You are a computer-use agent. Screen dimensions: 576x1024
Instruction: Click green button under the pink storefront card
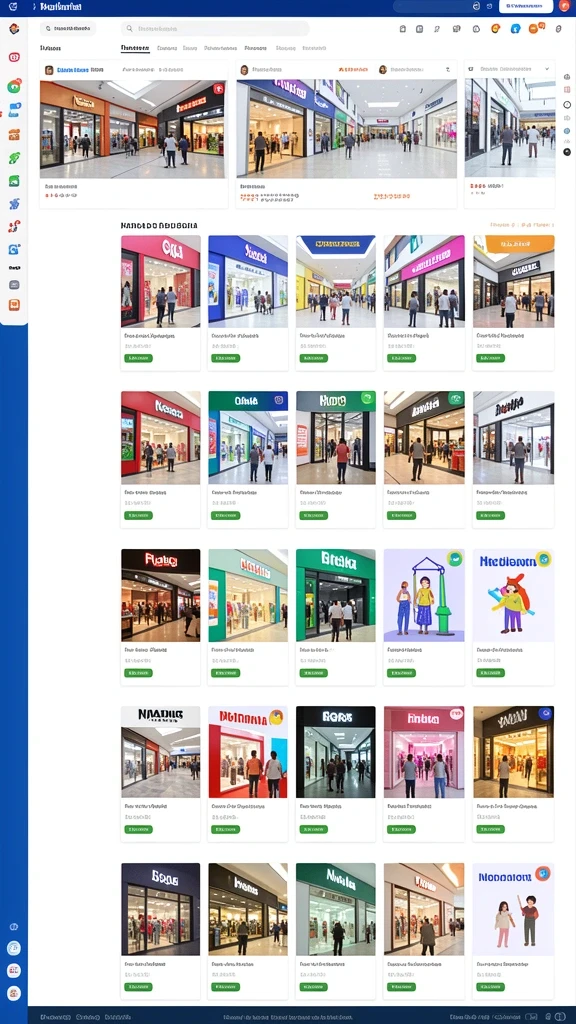(x=138, y=358)
